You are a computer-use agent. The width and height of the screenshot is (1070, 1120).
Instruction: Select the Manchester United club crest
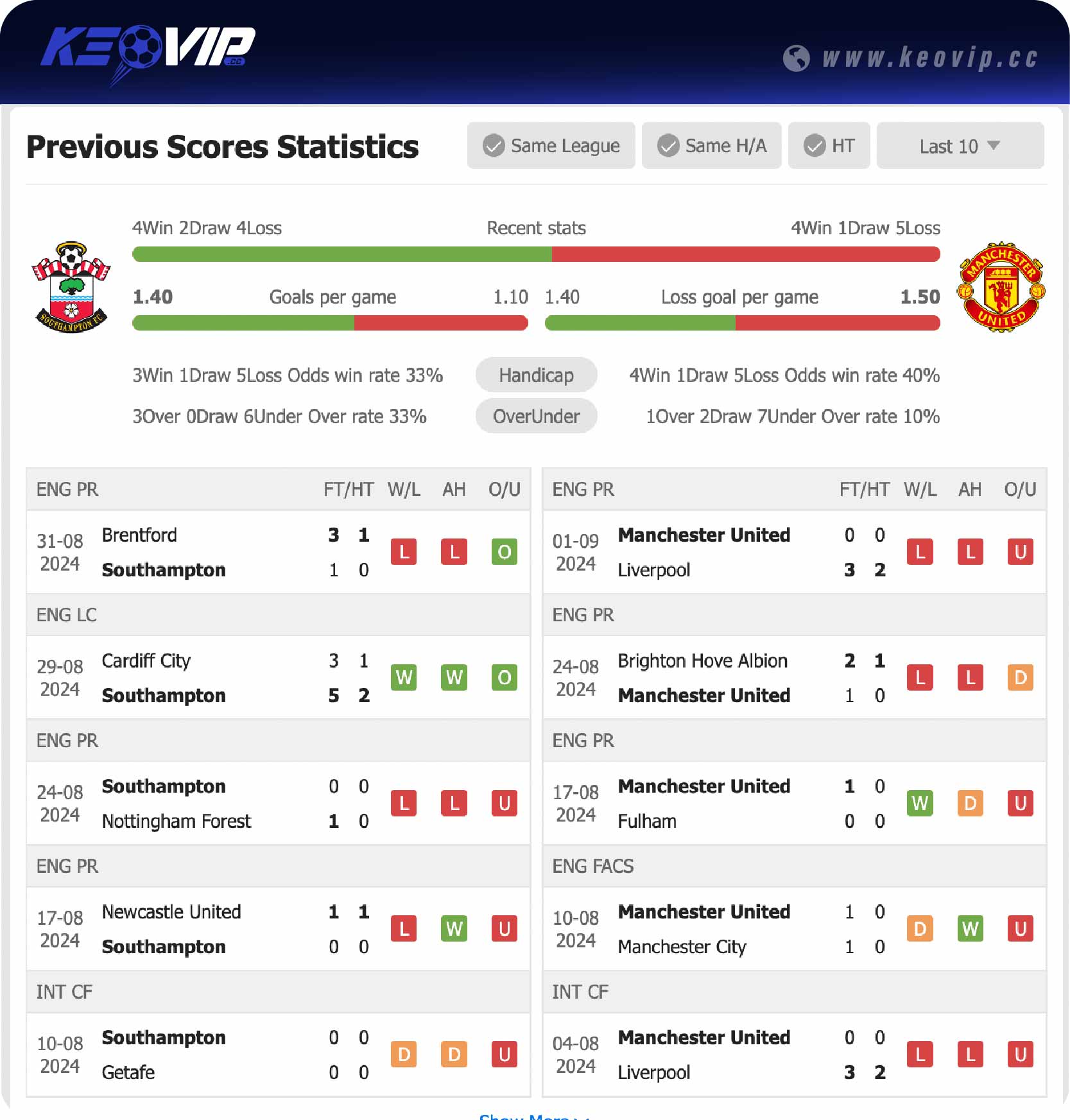click(1000, 290)
